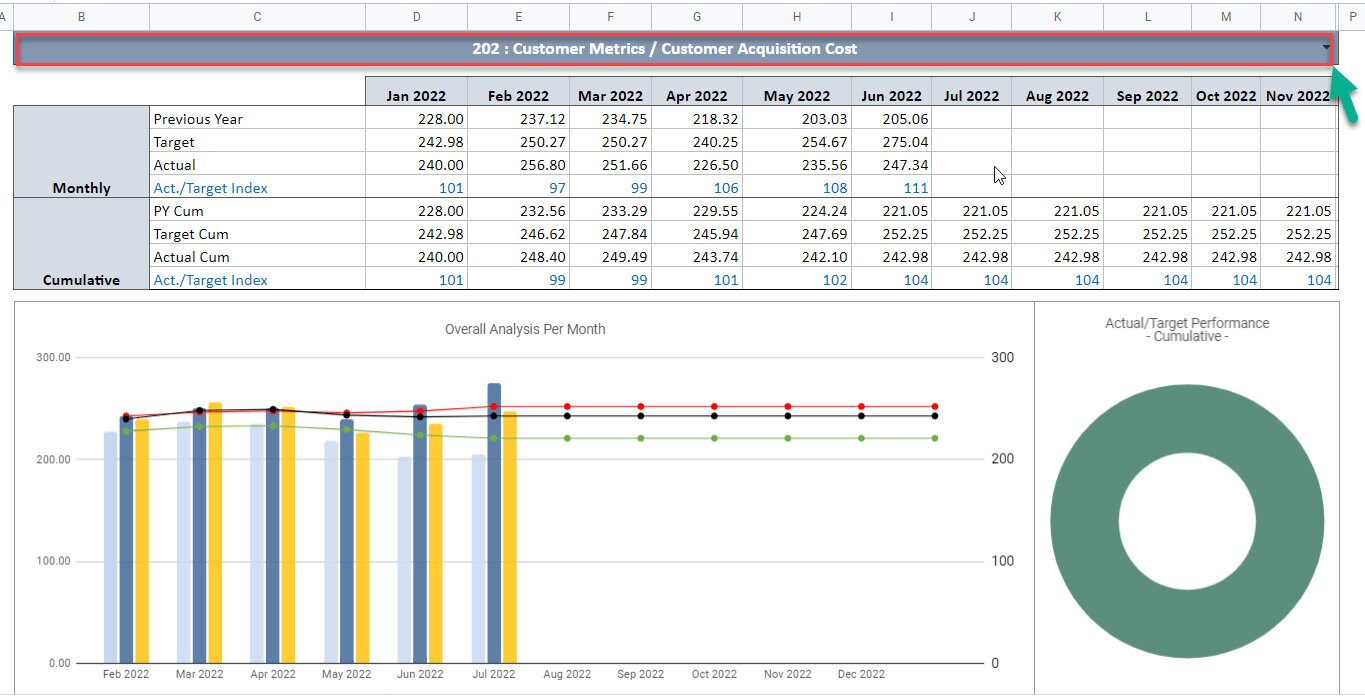
Task: Click the Monthly section label
Action: click(x=81, y=188)
